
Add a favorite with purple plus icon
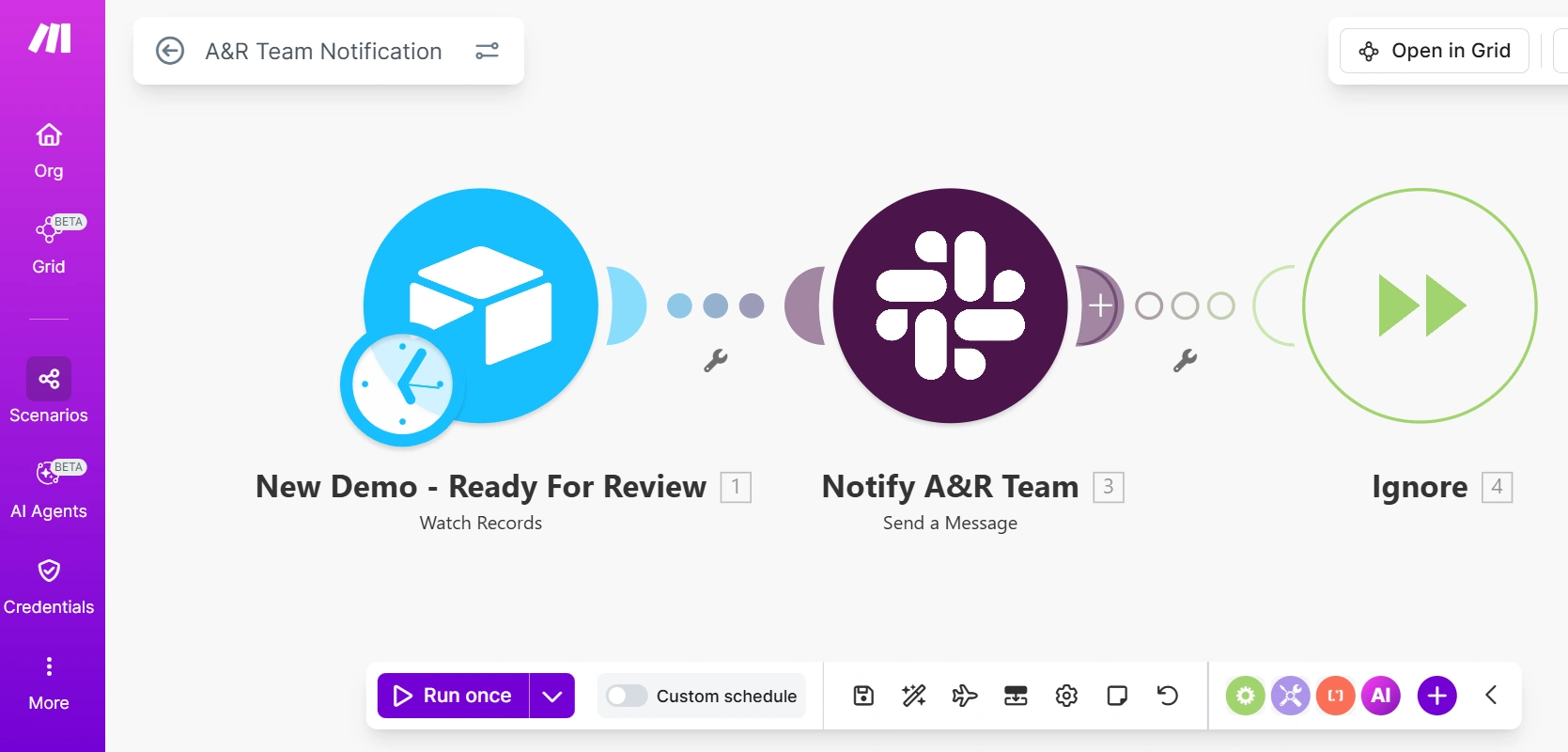pos(1437,696)
